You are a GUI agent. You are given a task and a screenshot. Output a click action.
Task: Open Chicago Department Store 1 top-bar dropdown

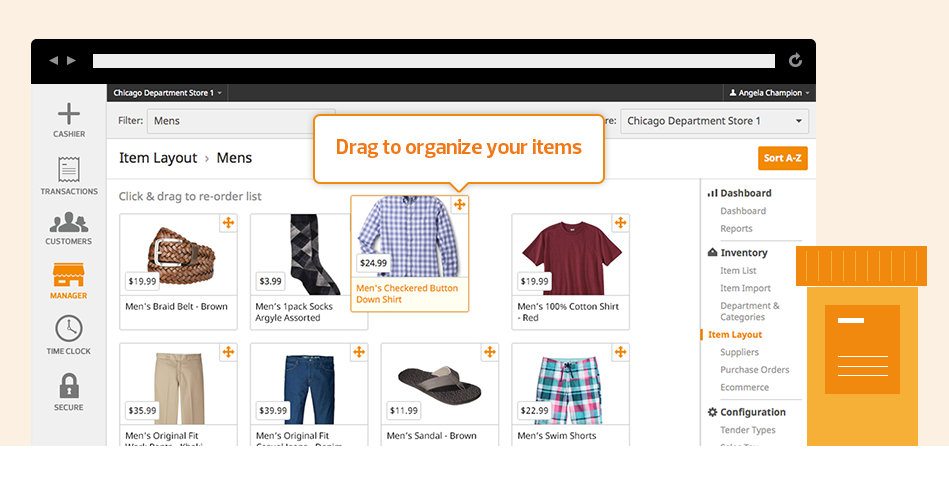(167, 93)
